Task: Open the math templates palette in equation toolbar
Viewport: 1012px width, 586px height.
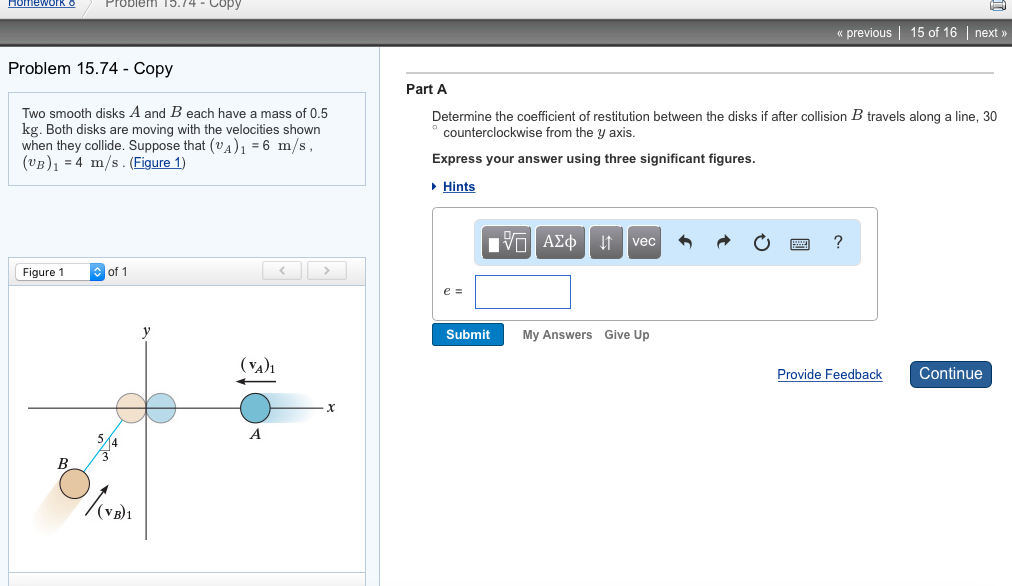Action: coord(506,242)
